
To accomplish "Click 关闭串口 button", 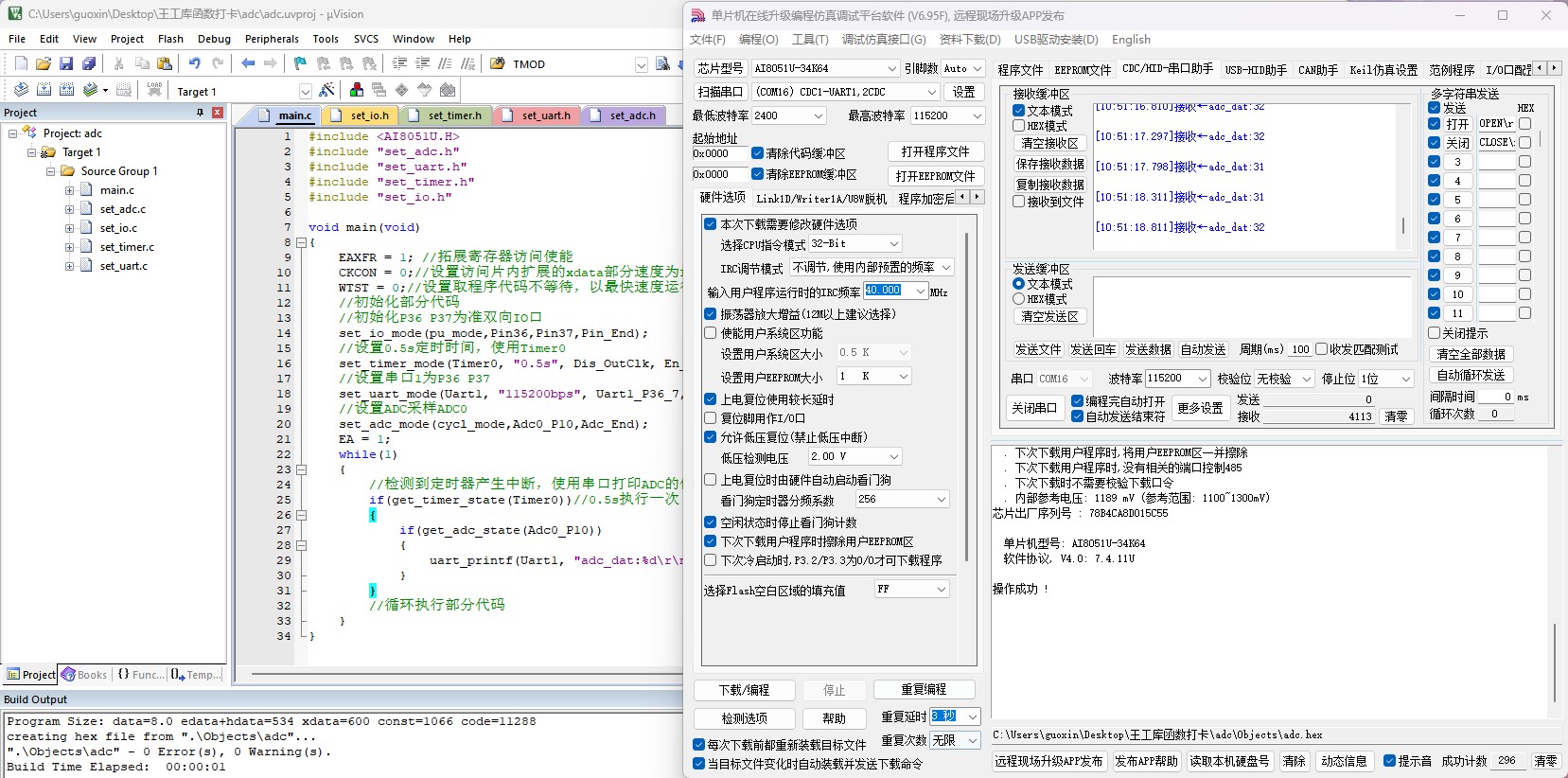I will click(1034, 408).
